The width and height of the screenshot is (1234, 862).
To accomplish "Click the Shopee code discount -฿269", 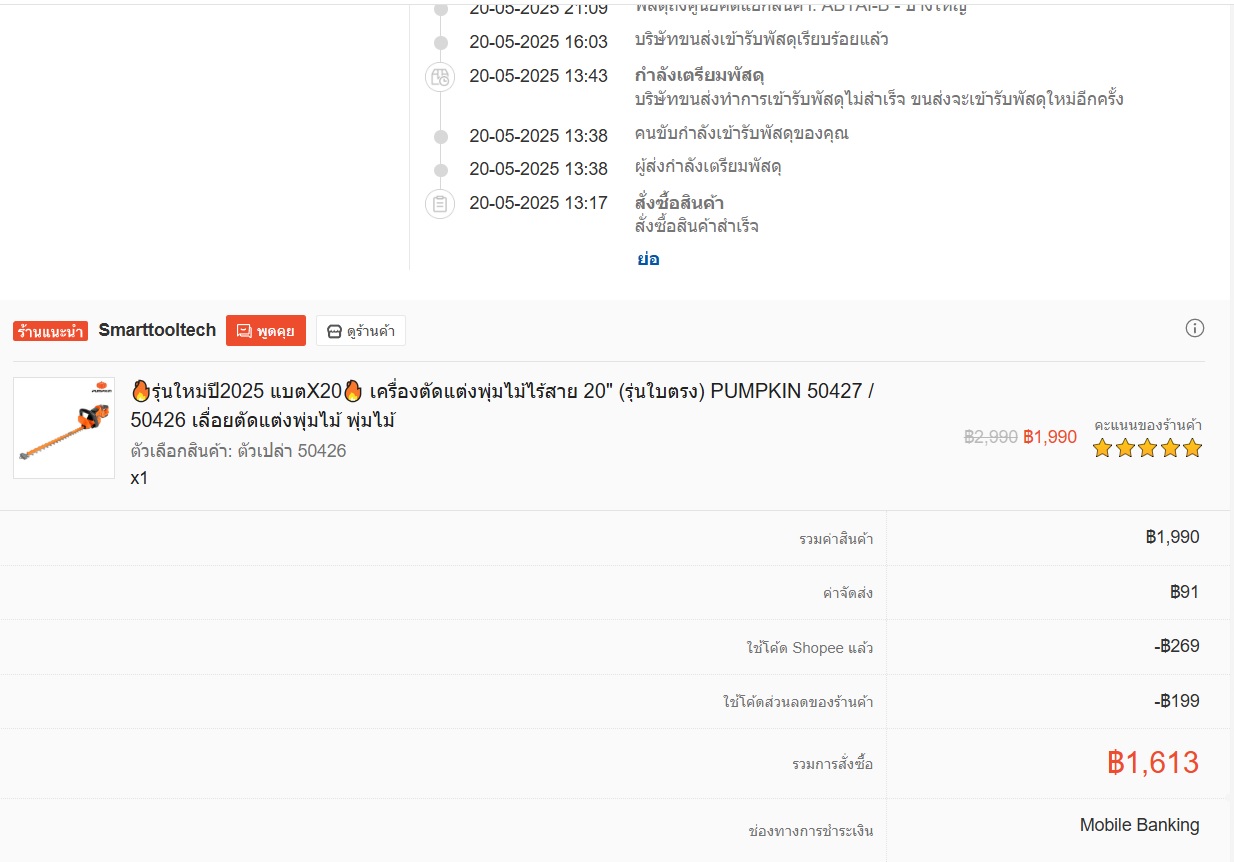I will 1177,646.
